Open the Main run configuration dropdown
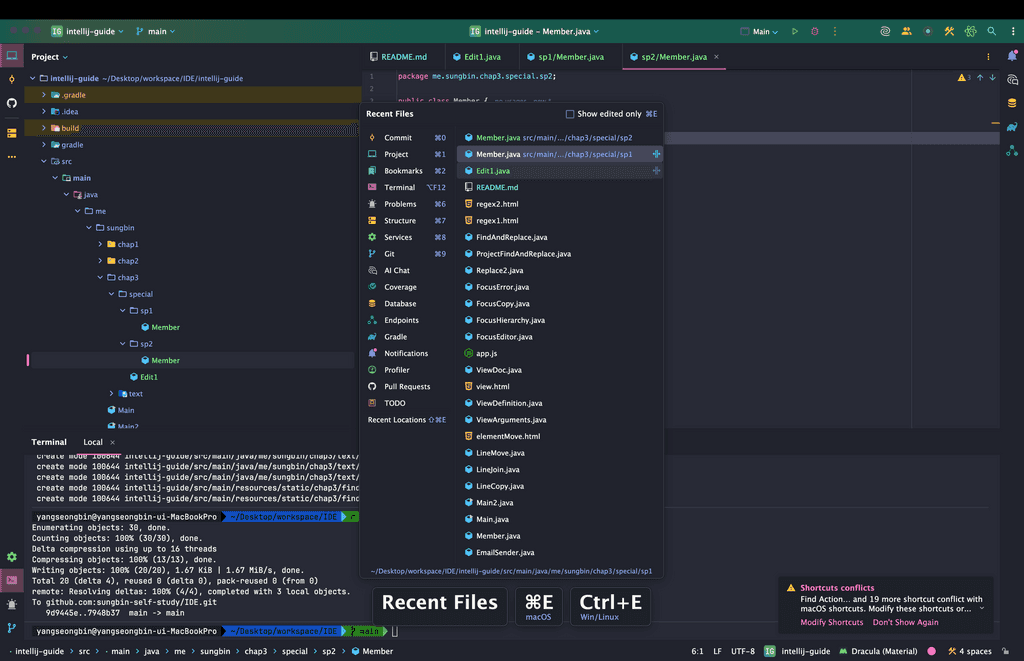 click(760, 31)
